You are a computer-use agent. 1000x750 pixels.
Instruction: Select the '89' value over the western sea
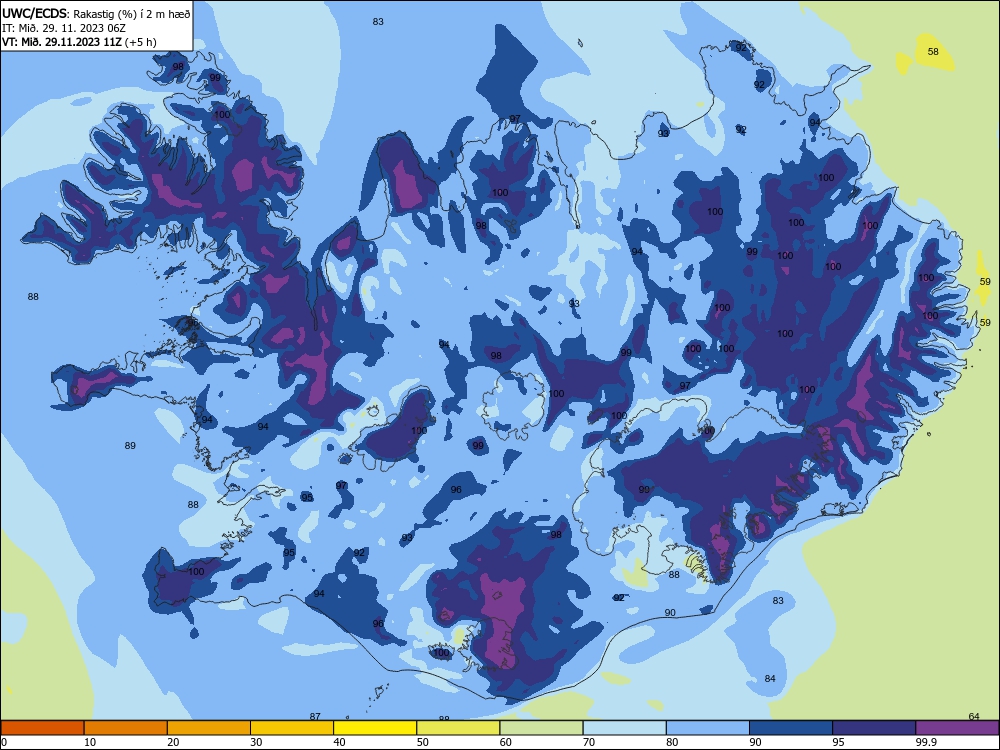tap(130, 446)
